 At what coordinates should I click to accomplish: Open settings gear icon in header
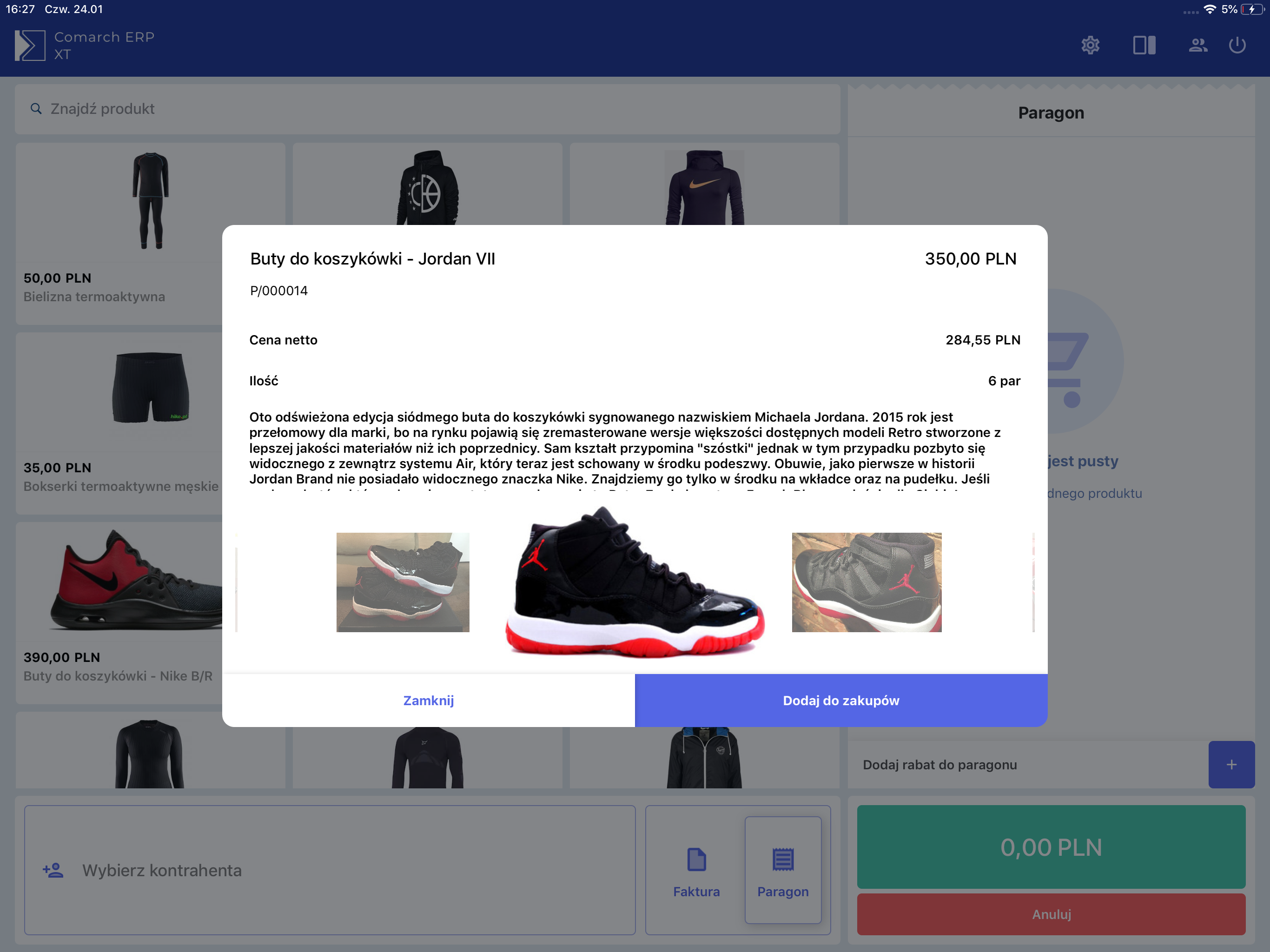pyautogui.click(x=1090, y=45)
